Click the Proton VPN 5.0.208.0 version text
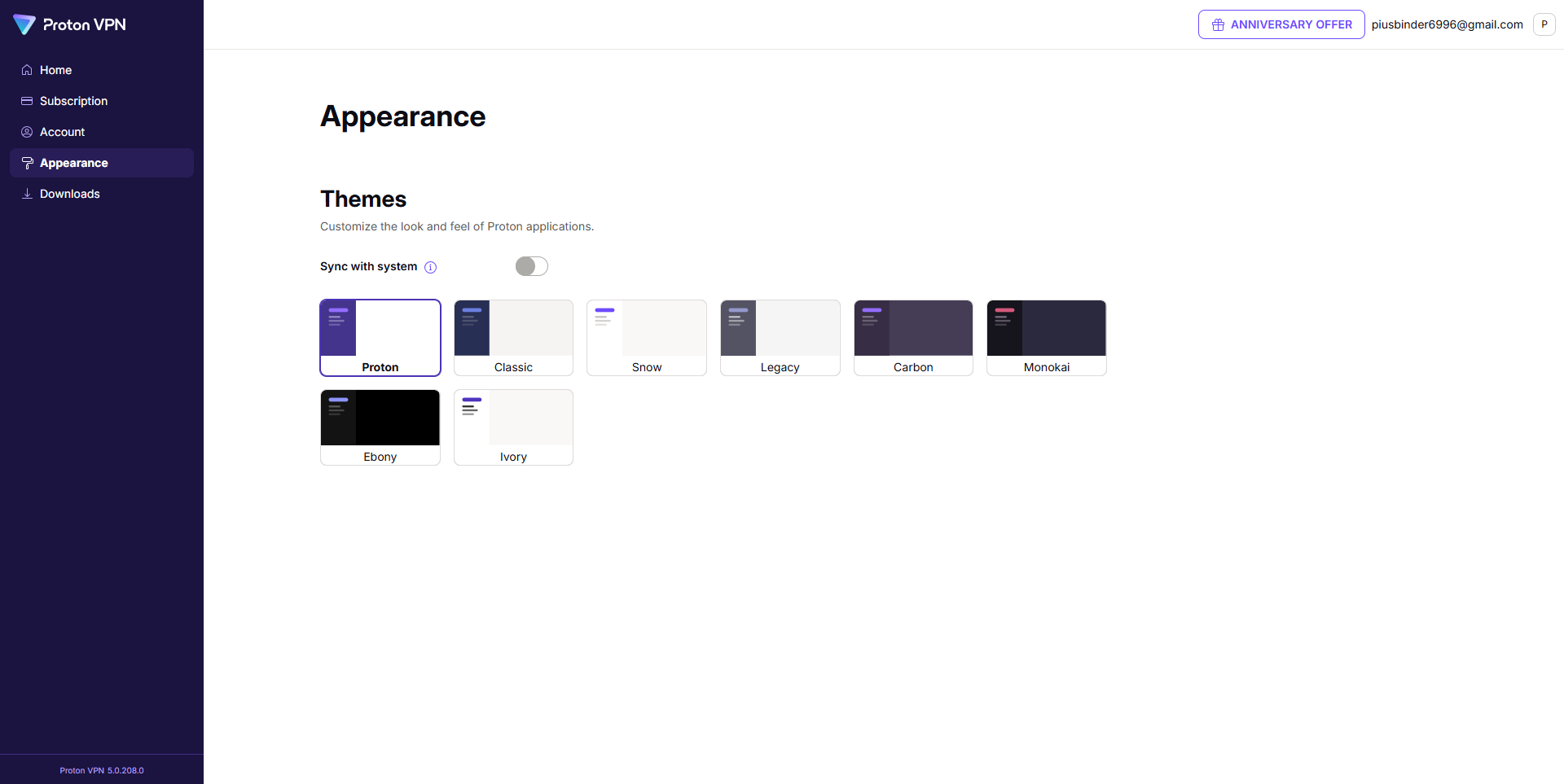 [x=102, y=770]
